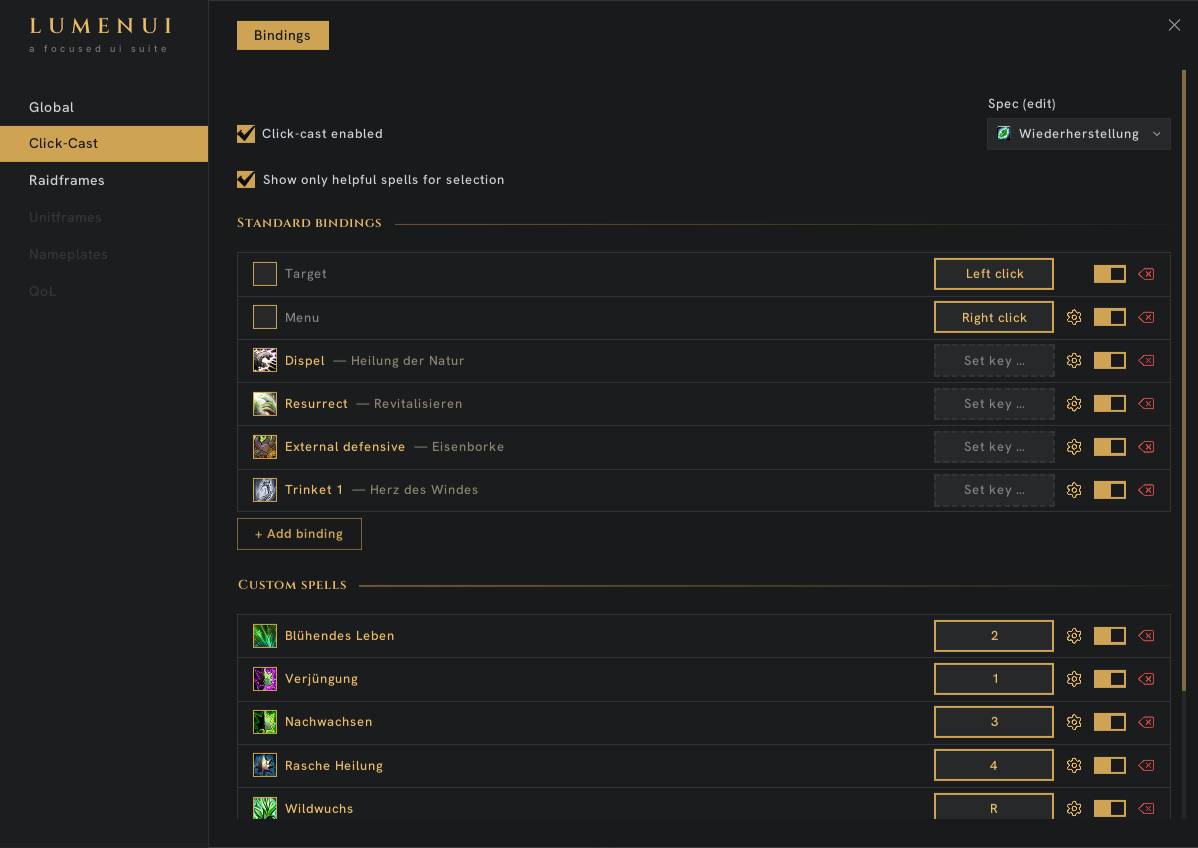The image size is (1198, 848).
Task: Click the Blühendes Leben spell icon
Action: (x=265, y=636)
